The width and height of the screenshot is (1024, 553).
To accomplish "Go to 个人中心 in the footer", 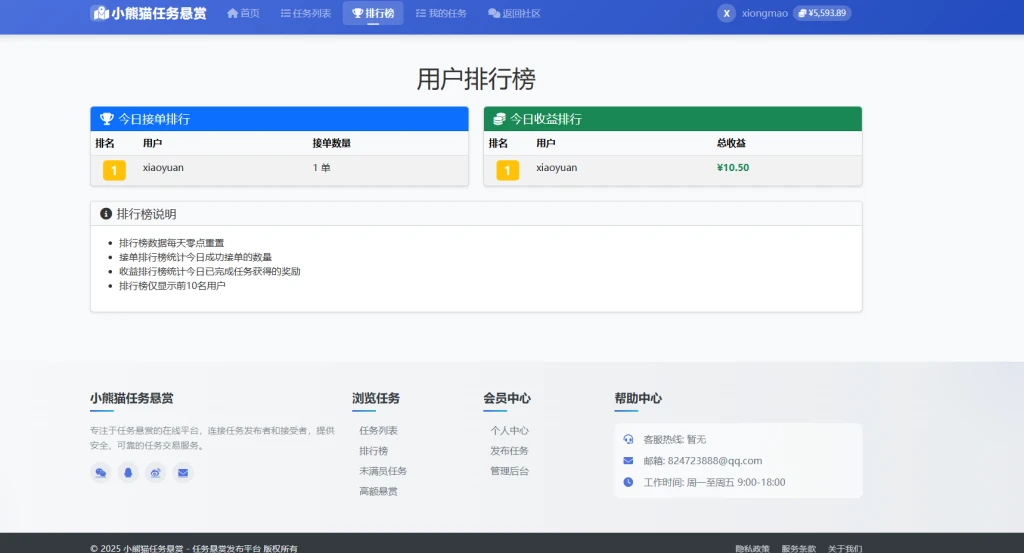I will (509, 431).
